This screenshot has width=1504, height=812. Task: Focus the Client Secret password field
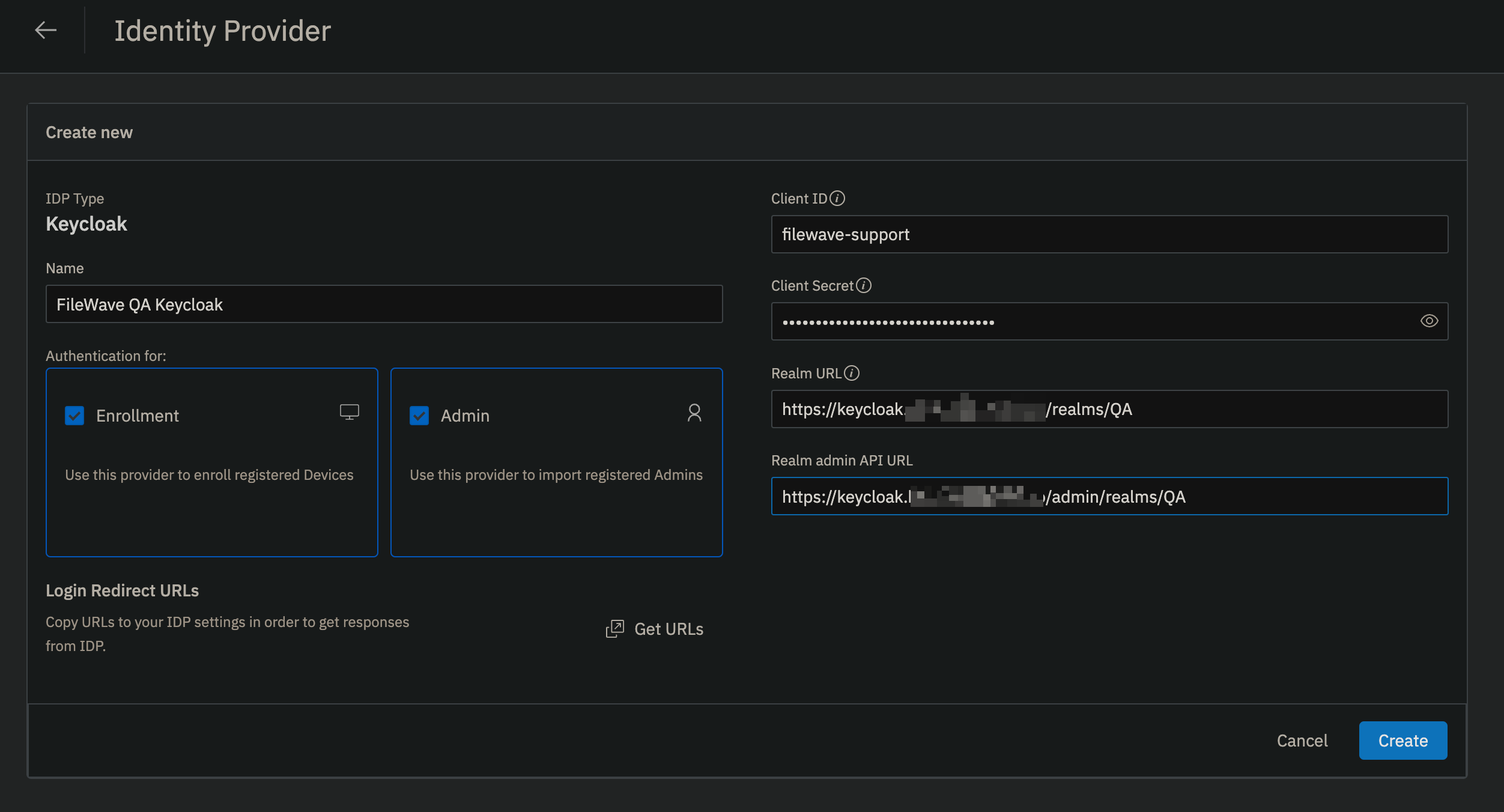click(1109, 321)
